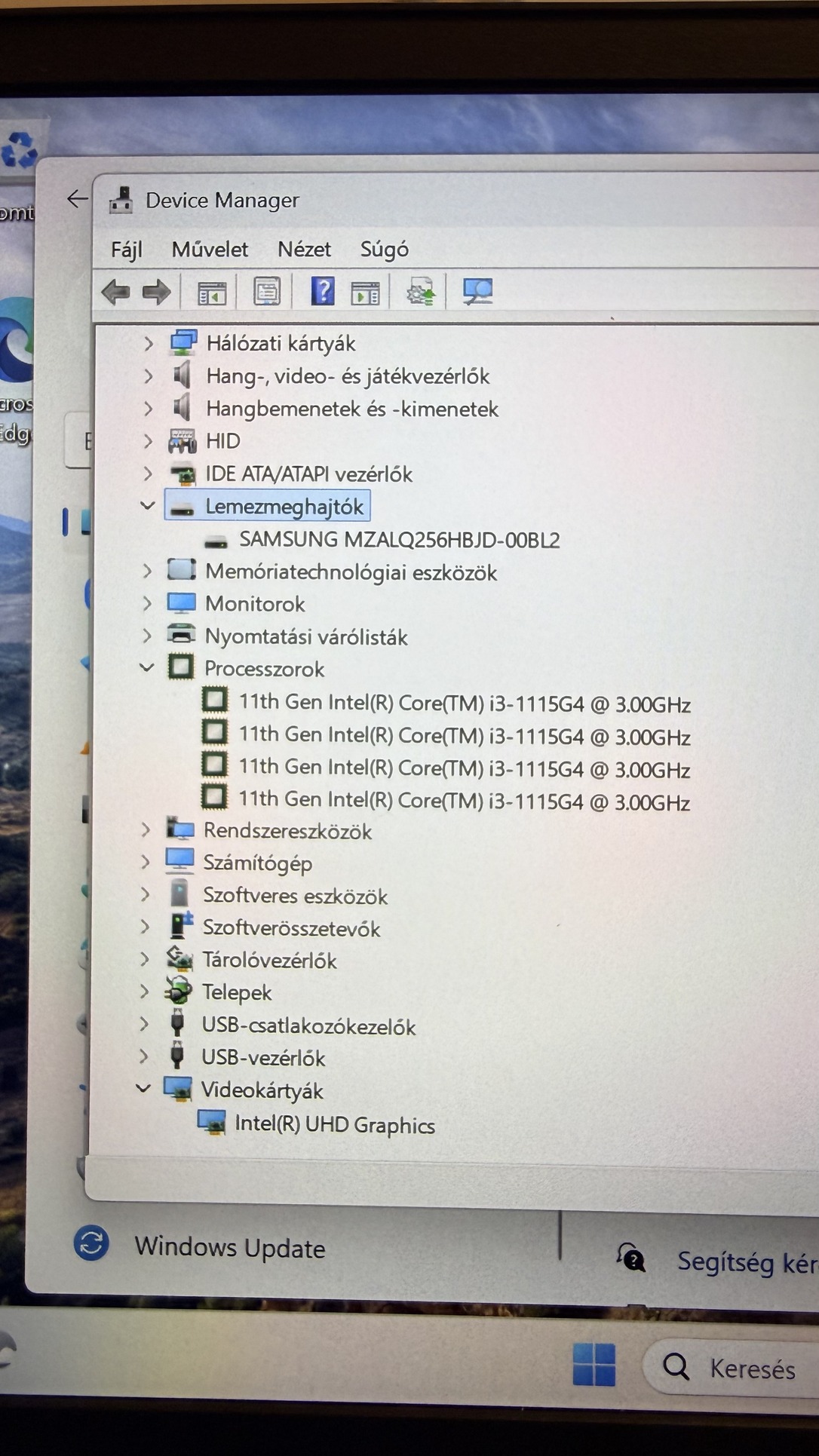Select the USB-vezérlők category label

coord(263,1058)
